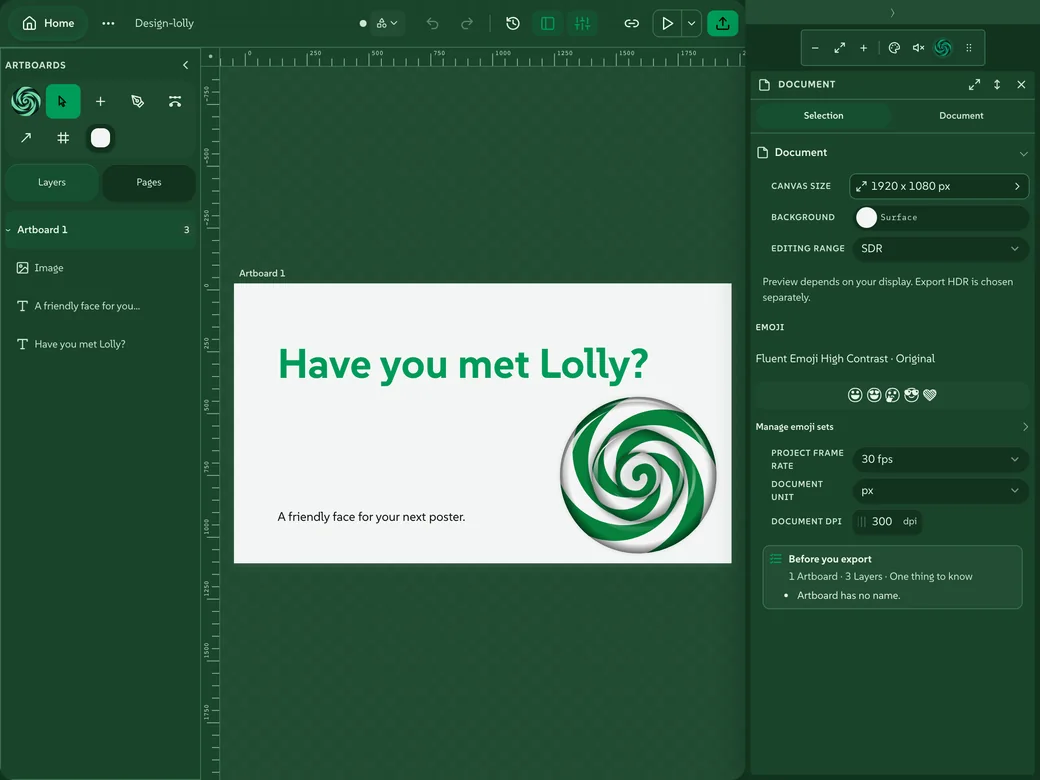Click the swirl logo in tools panel
1040x780 pixels.
pos(26,101)
